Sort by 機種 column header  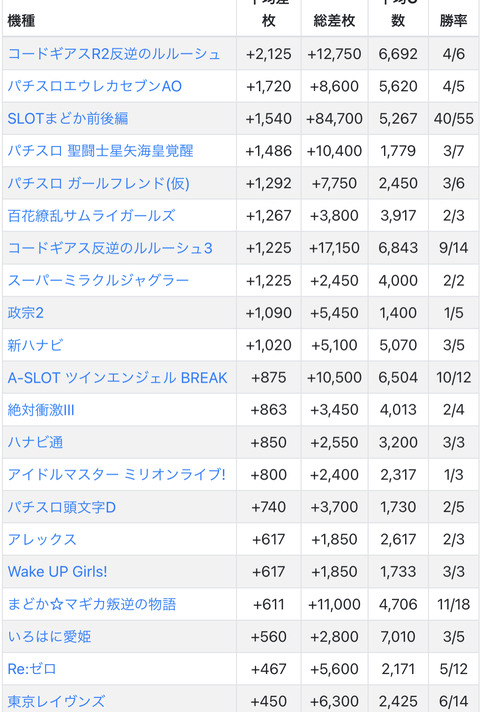click(21, 21)
